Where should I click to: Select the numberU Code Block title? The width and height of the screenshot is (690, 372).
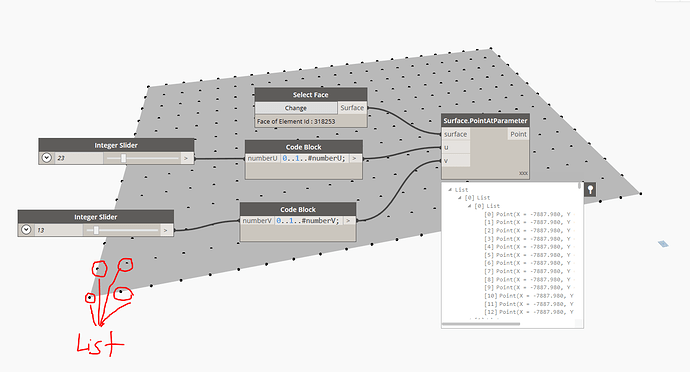click(304, 147)
